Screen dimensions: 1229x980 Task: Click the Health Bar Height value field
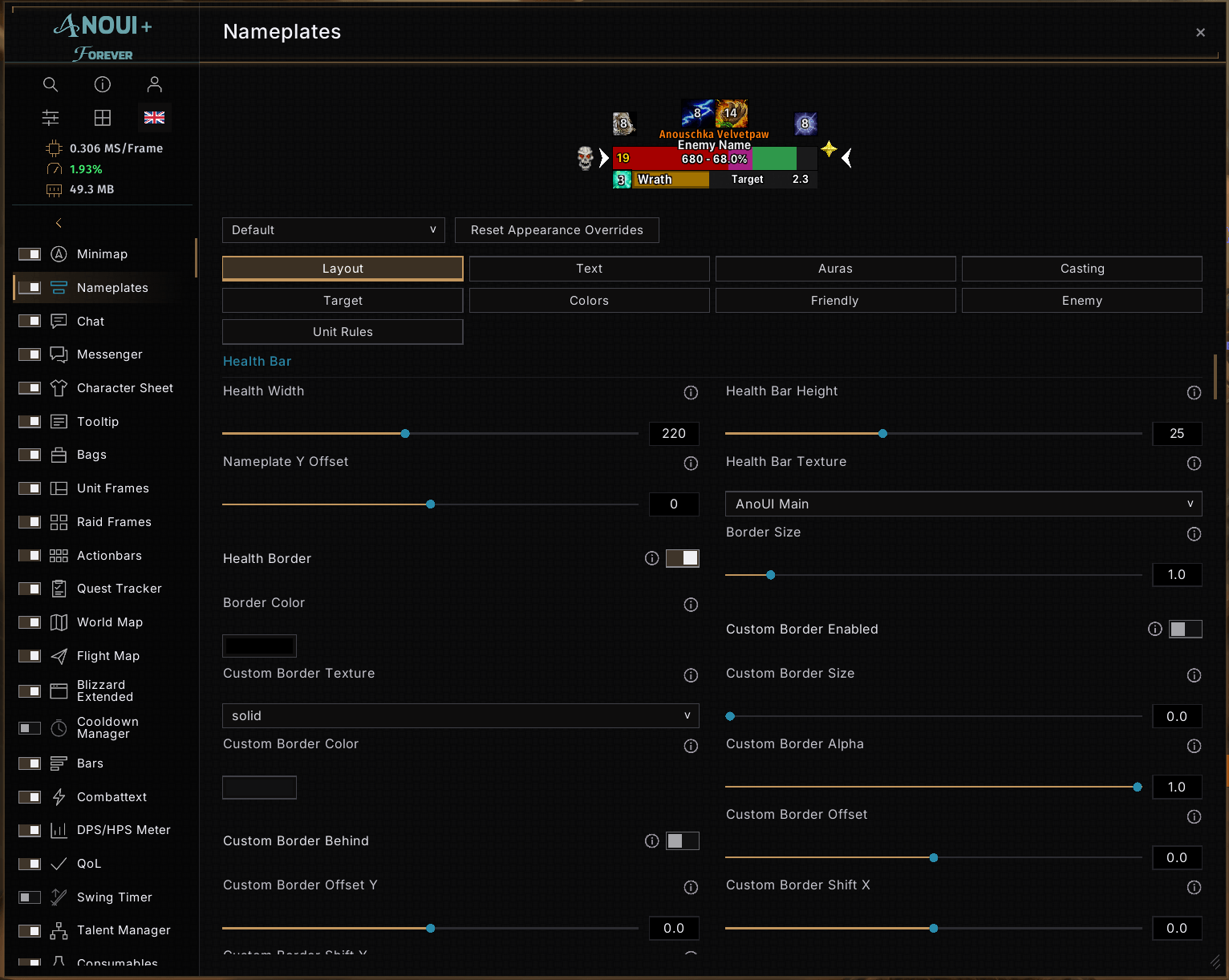click(x=1177, y=434)
